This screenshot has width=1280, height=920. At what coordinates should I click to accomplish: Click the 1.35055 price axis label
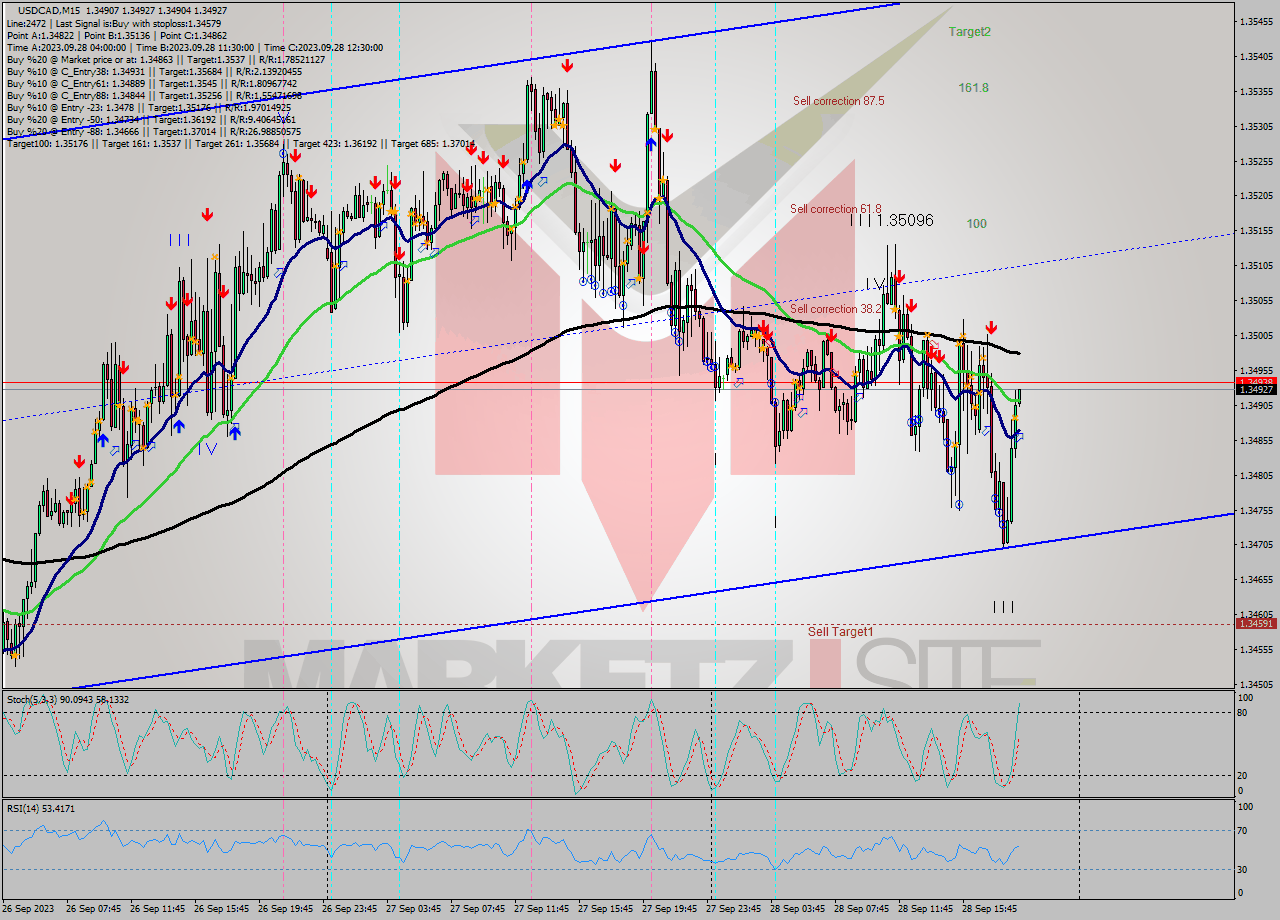coord(1256,301)
